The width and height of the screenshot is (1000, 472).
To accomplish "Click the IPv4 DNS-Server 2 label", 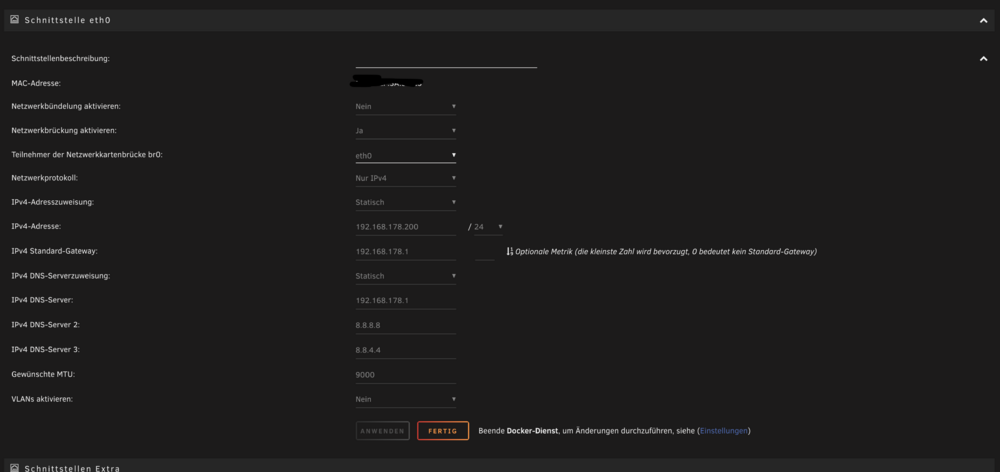I will [x=45, y=325].
